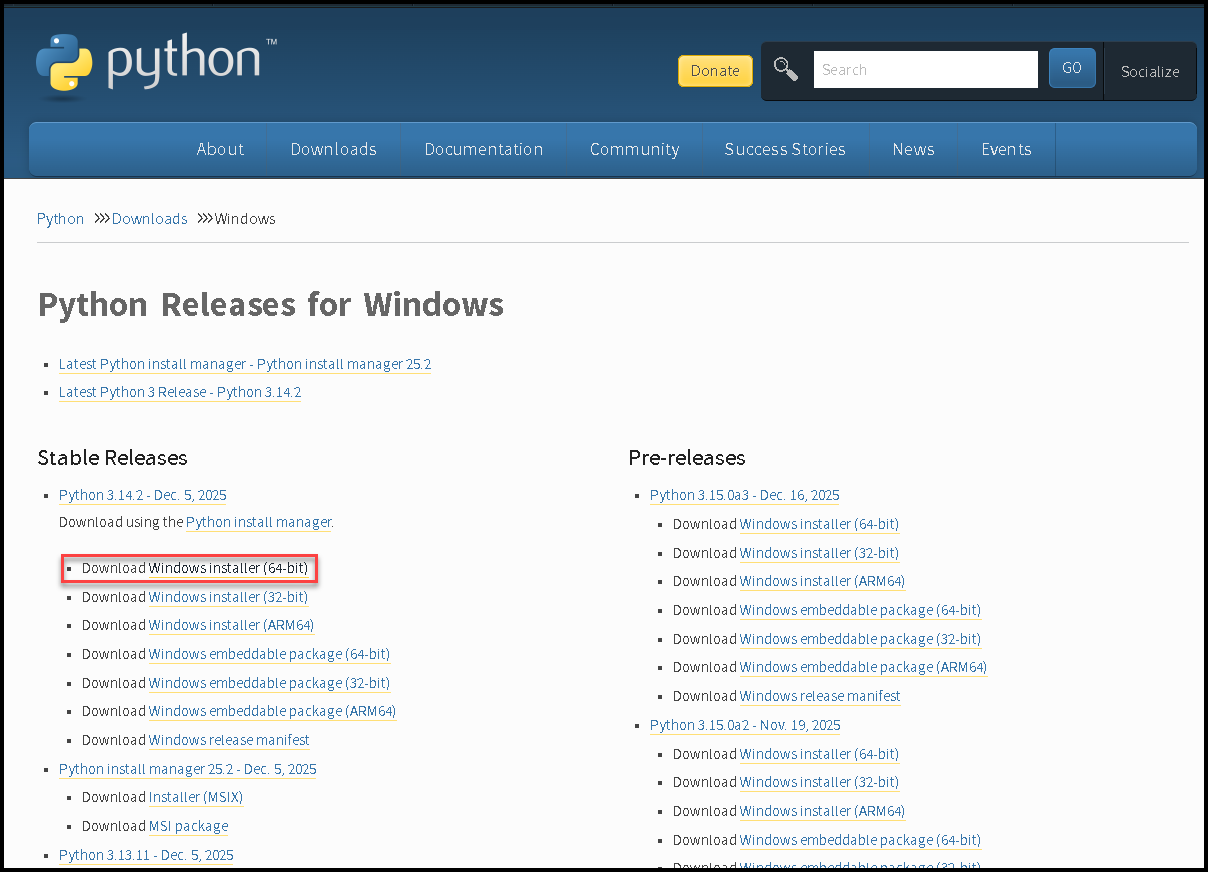Viewport: 1208px width, 872px height.
Task: Go to Success Stories in the navigation bar
Action: [x=784, y=149]
